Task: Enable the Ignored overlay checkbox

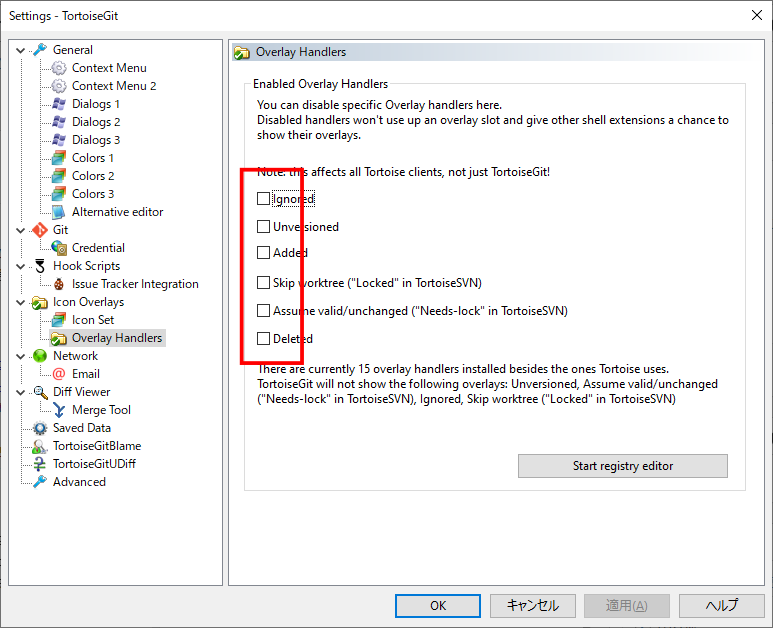Action: point(264,199)
